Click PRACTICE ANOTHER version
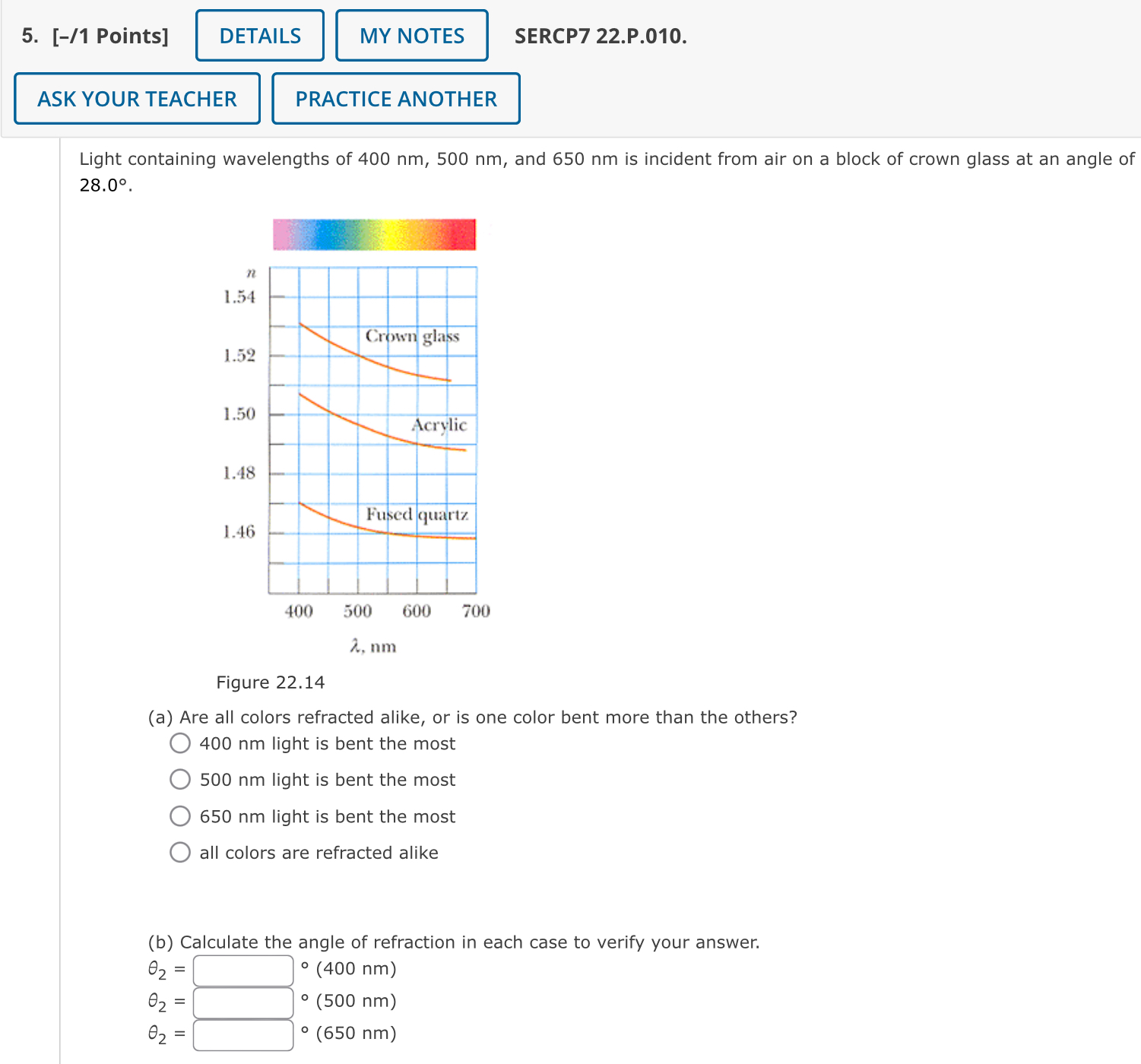 point(395,98)
